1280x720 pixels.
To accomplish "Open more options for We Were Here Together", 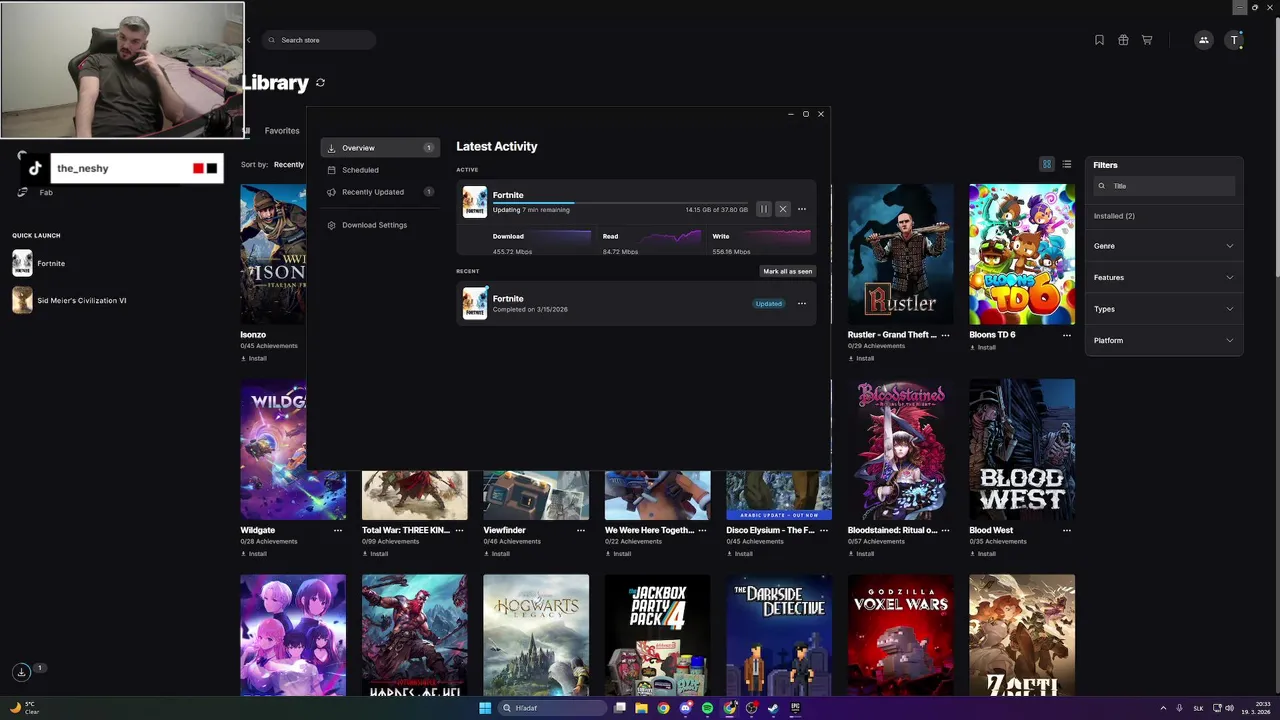I will [x=702, y=530].
